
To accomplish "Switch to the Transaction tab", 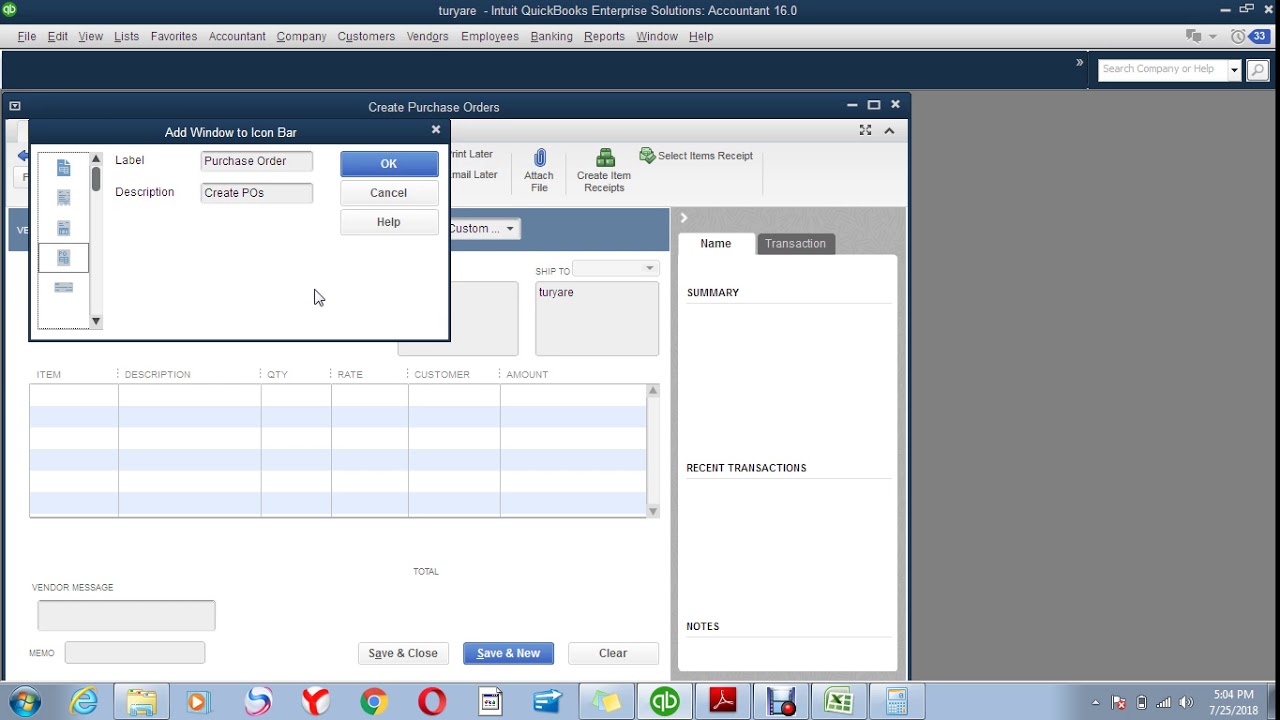I will [796, 244].
